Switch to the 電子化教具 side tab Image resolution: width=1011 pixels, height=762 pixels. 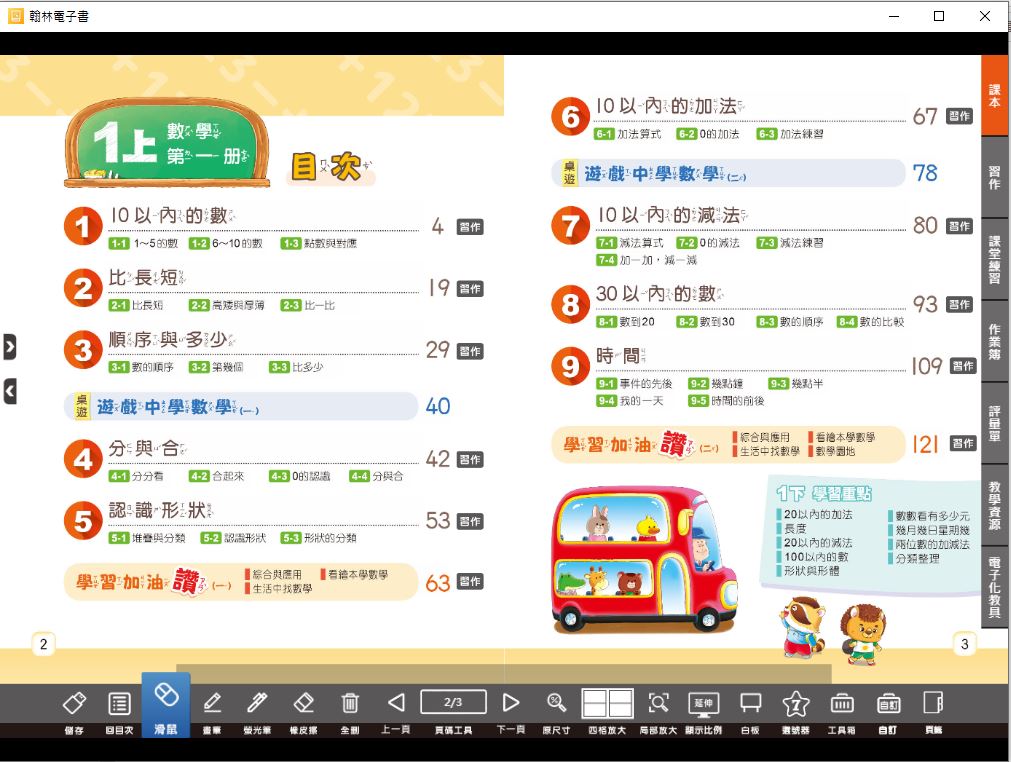click(995, 587)
